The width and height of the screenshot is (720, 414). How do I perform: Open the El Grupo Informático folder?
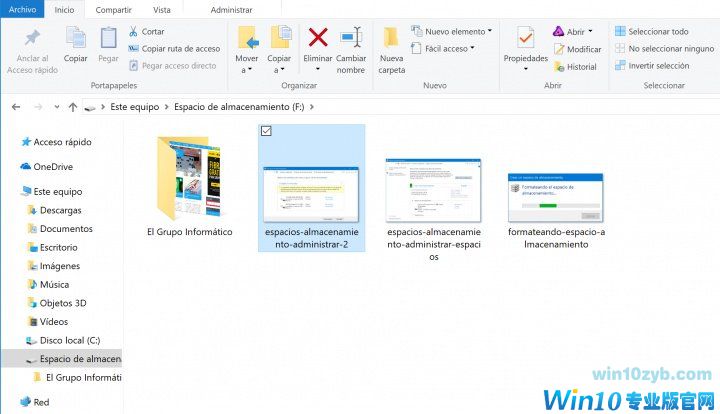190,186
